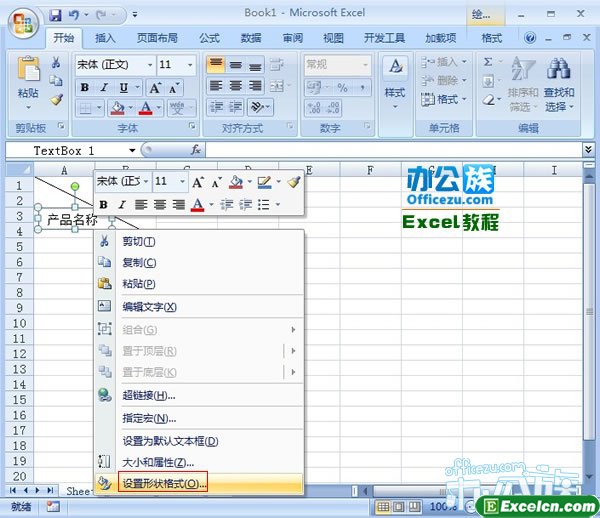600x518 pixels.
Task: Choose Edit Text (编辑文字) in the context menu
Action: click(x=199, y=307)
